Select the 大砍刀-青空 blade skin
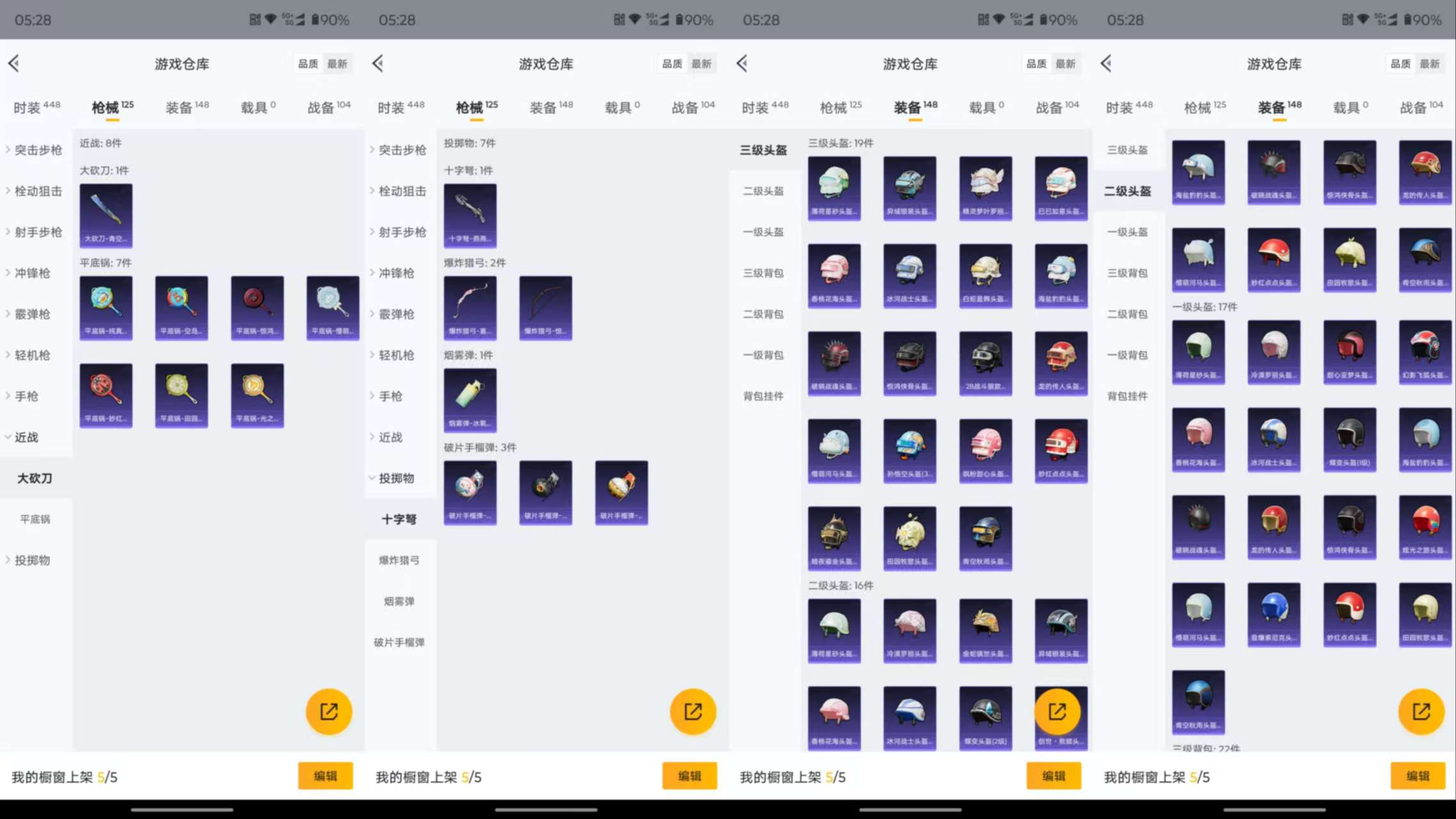 tap(106, 215)
